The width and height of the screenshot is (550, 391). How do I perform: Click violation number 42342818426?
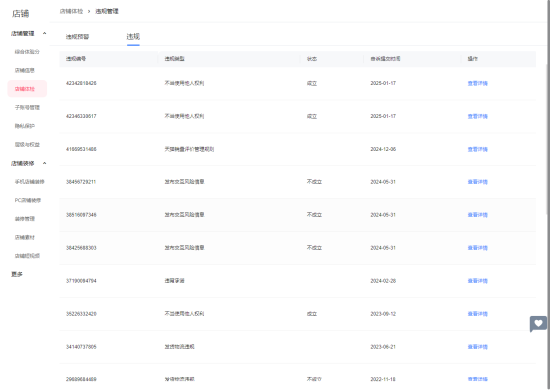[x=81, y=83]
